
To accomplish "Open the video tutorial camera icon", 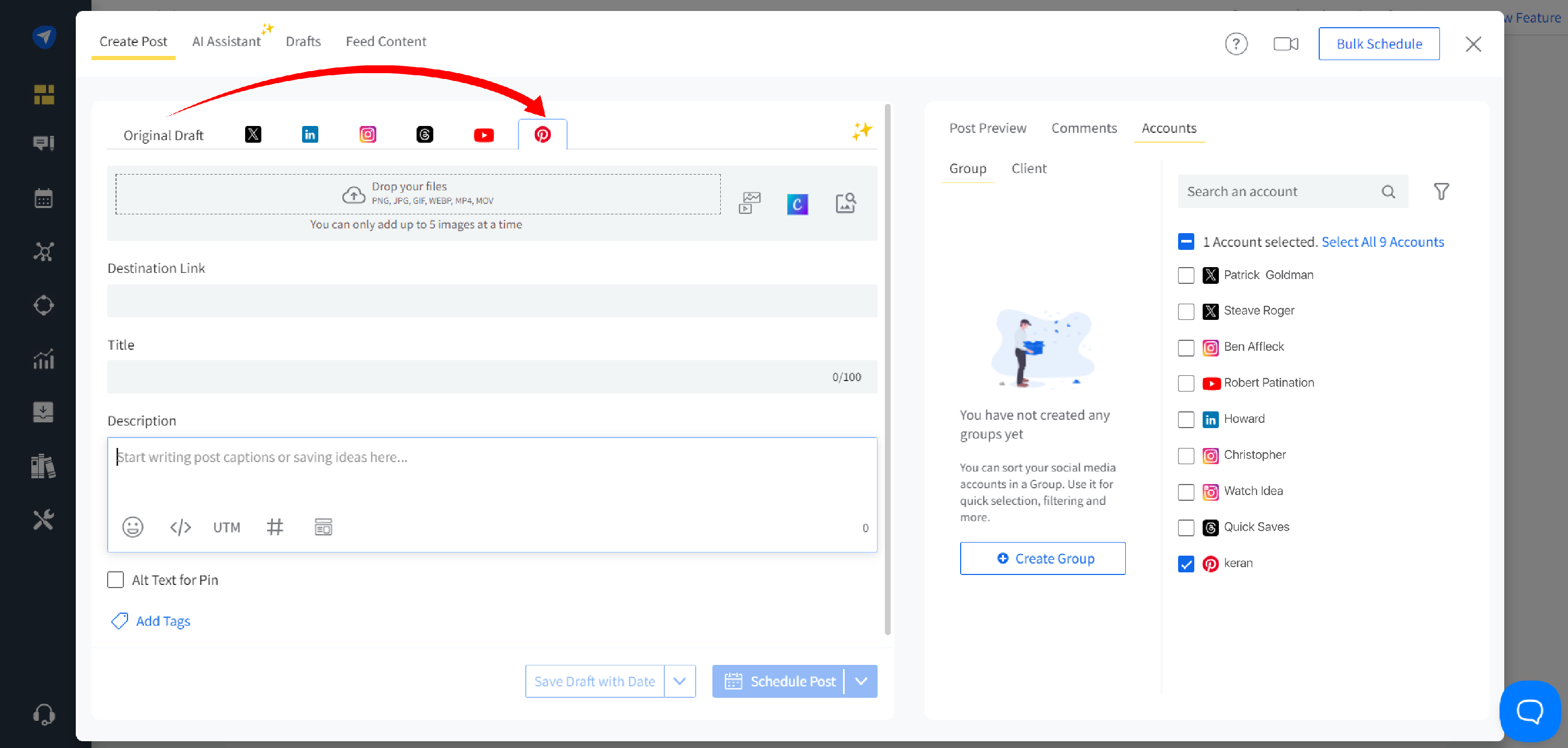I will 1285,44.
